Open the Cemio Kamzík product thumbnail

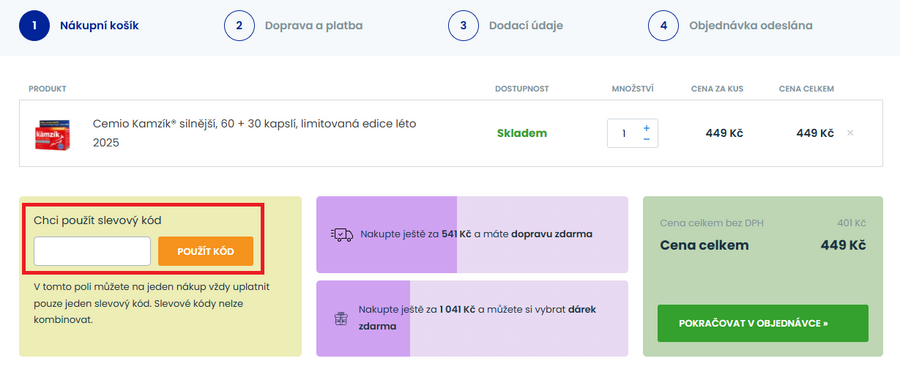click(x=52, y=135)
